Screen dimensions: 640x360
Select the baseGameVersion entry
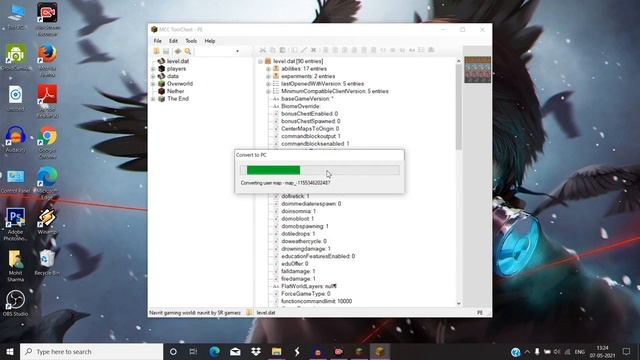(307, 99)
